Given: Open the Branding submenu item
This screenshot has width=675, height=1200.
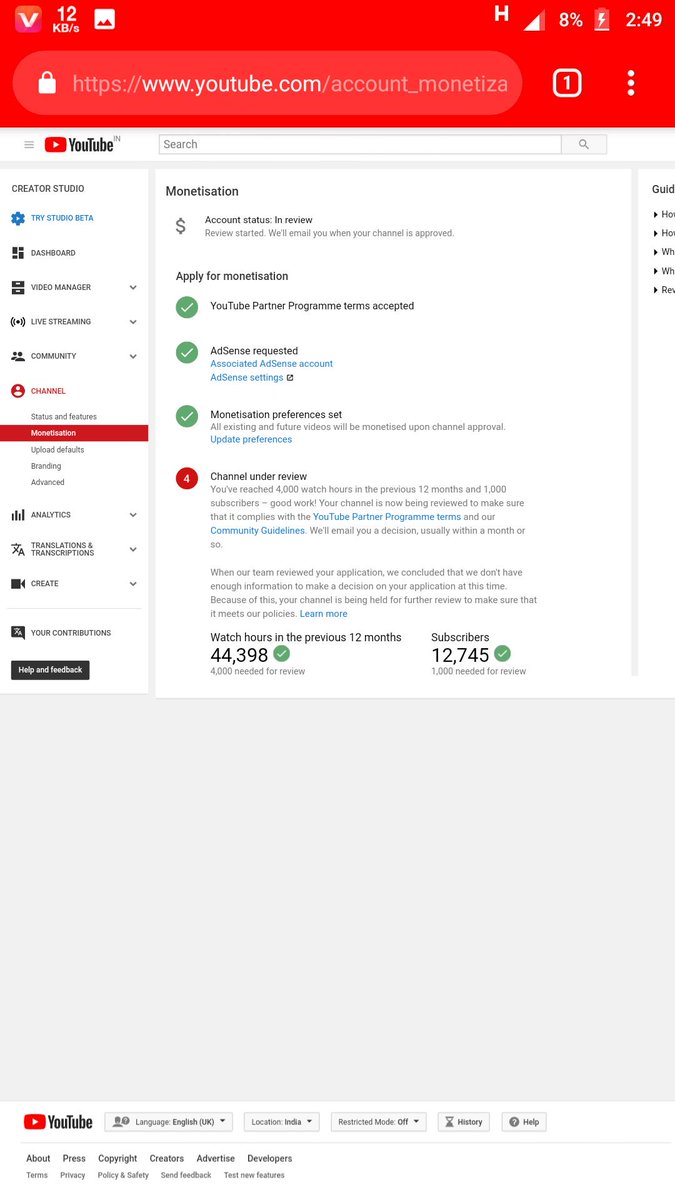Looking at the screenshot, I should (46, 466).
